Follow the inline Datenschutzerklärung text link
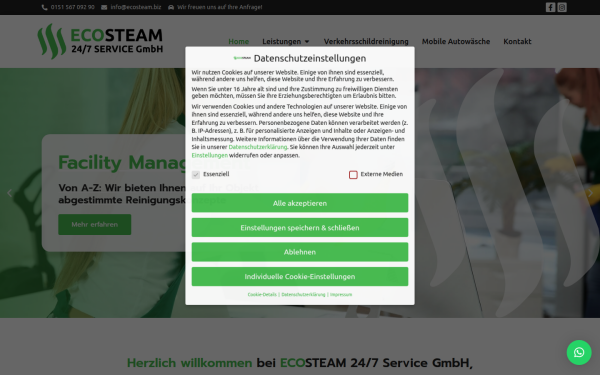 tap(258, 147)
